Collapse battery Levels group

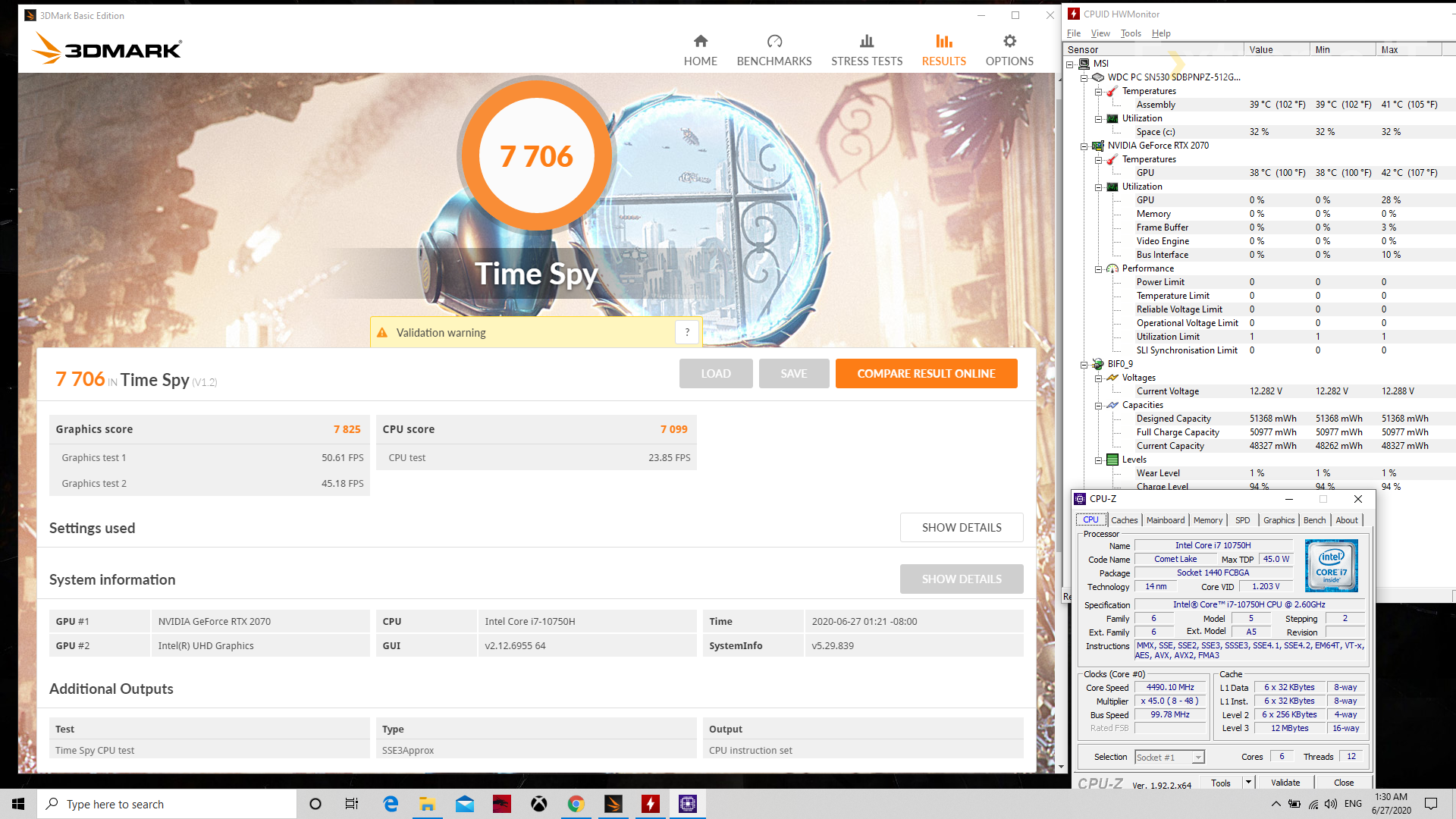[1099, 460]
